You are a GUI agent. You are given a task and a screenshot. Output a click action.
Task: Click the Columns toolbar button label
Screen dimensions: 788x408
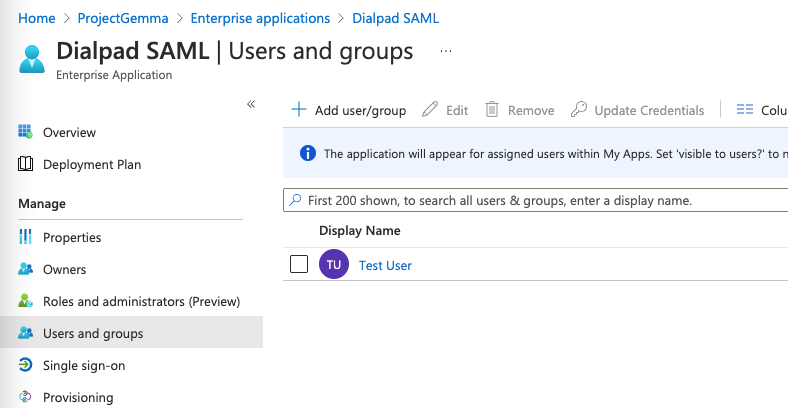774,110
